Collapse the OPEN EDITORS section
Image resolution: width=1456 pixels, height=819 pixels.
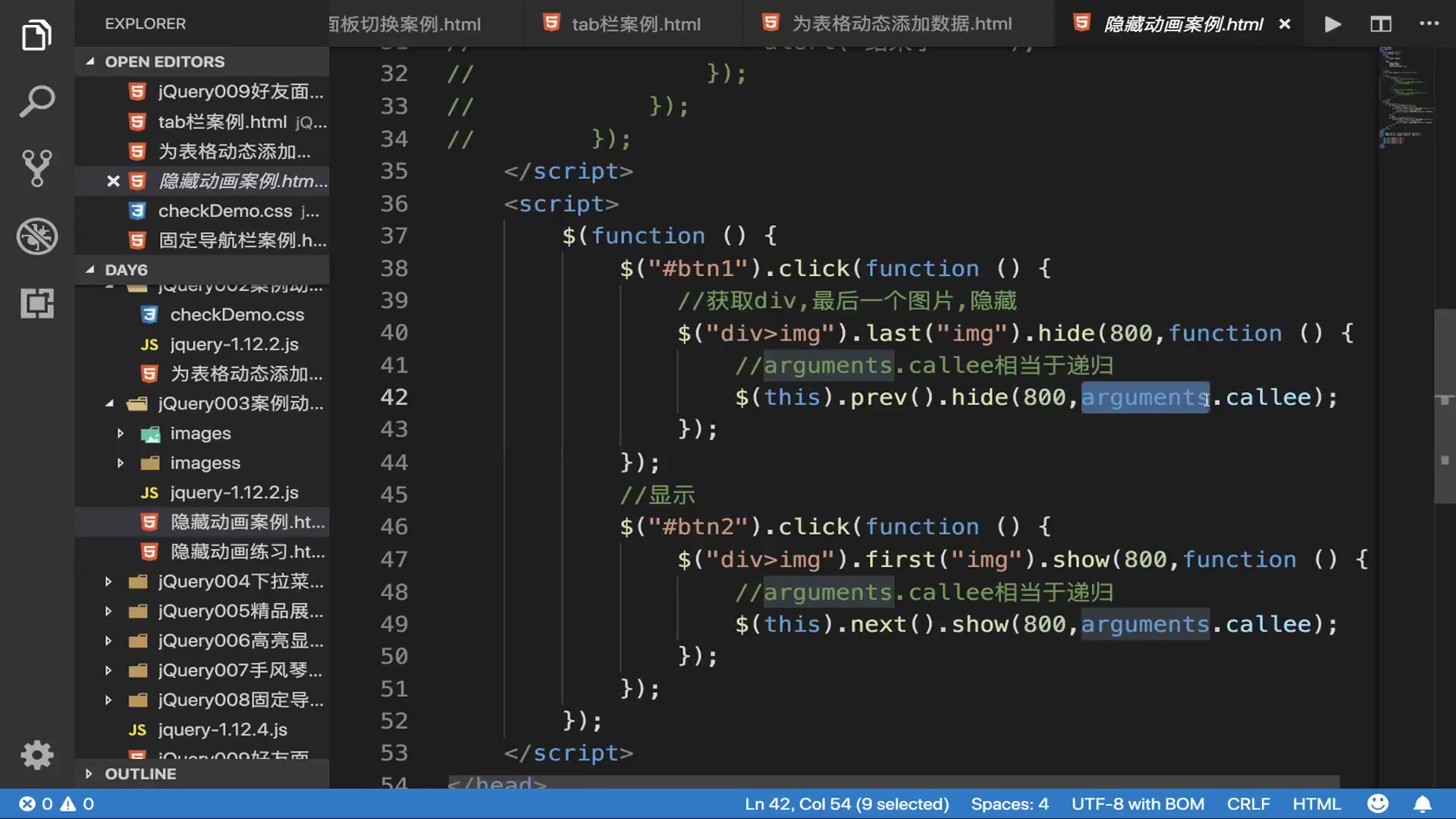(x=202, y=61)
